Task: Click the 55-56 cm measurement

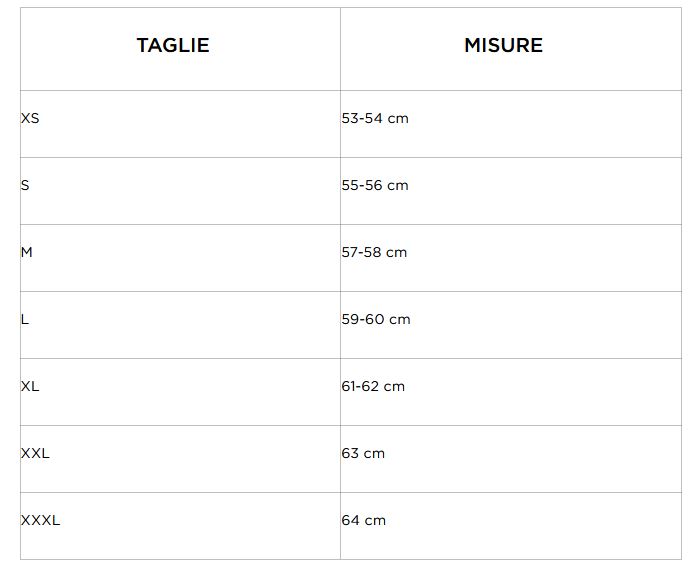Action: tap(375, 185)
